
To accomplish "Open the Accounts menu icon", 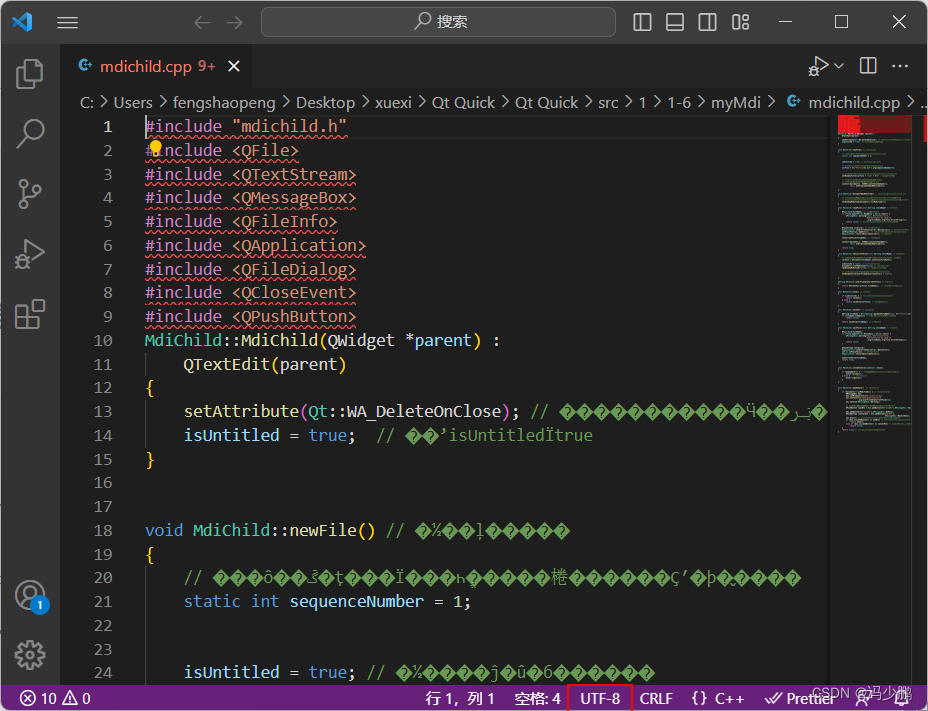I will 31,596.
